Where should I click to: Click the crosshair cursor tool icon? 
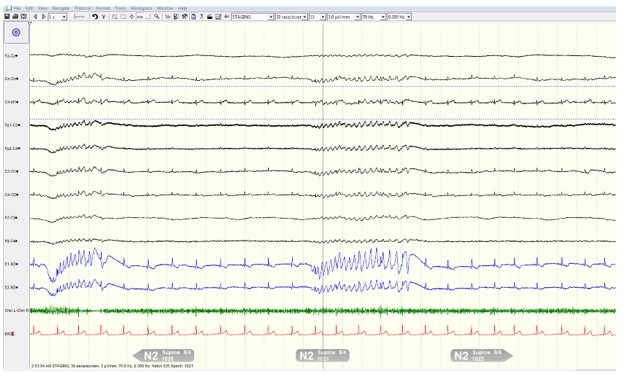(132, 17)
